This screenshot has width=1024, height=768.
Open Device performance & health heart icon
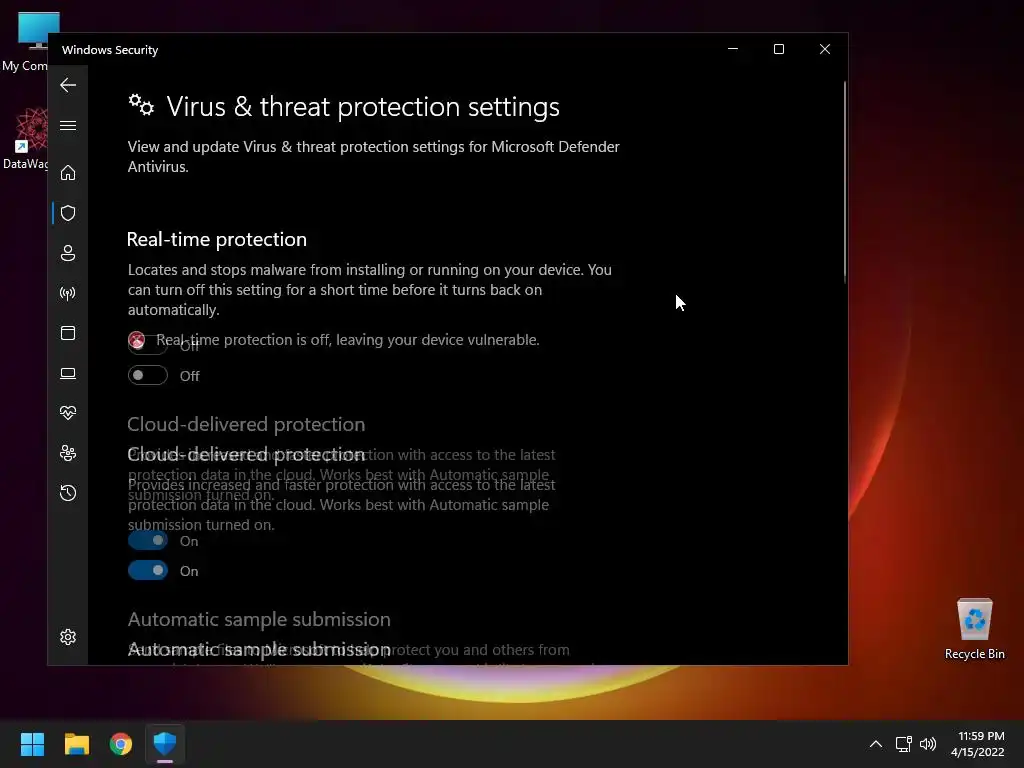coord(68,413)
